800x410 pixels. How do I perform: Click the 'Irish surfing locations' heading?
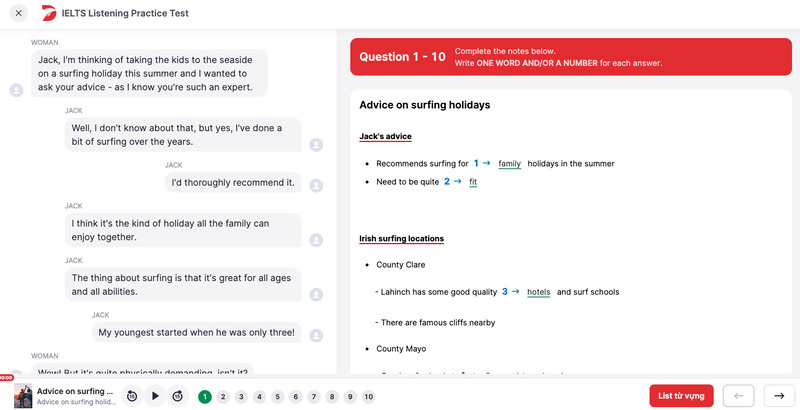pyautogui.click(x=402, y=239)
